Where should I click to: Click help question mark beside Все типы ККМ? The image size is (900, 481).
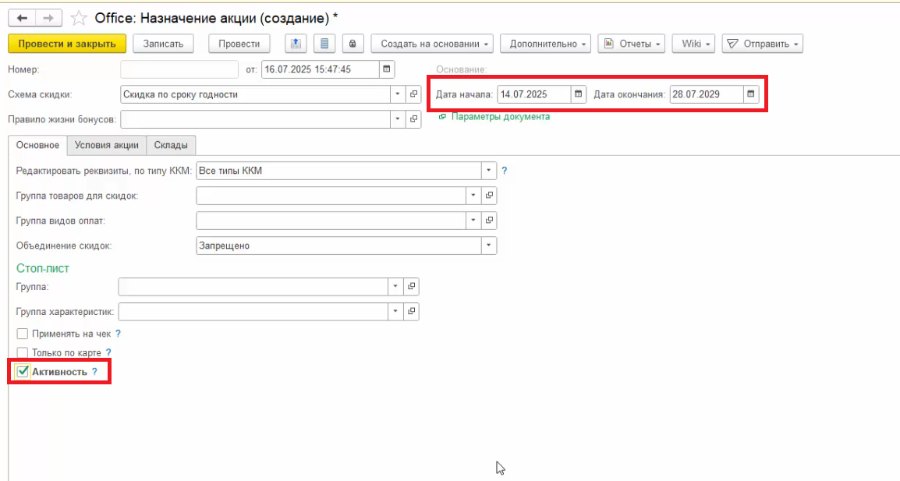505,170
